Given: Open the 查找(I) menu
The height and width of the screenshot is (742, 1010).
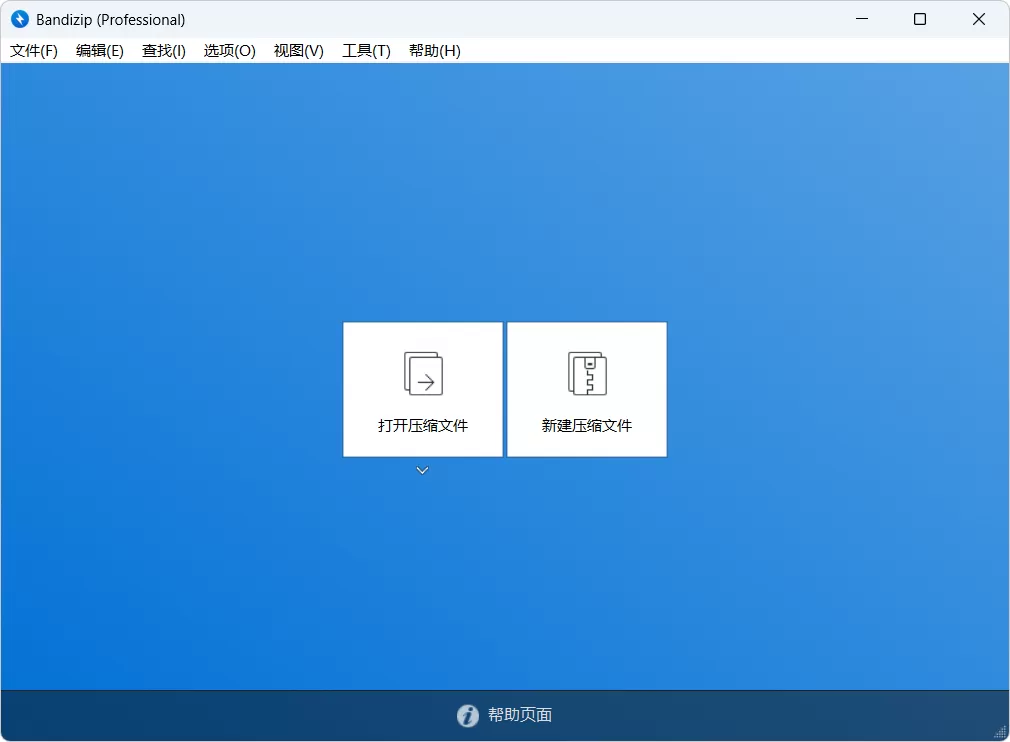Looking at the screenshot, I should [163, 50].
